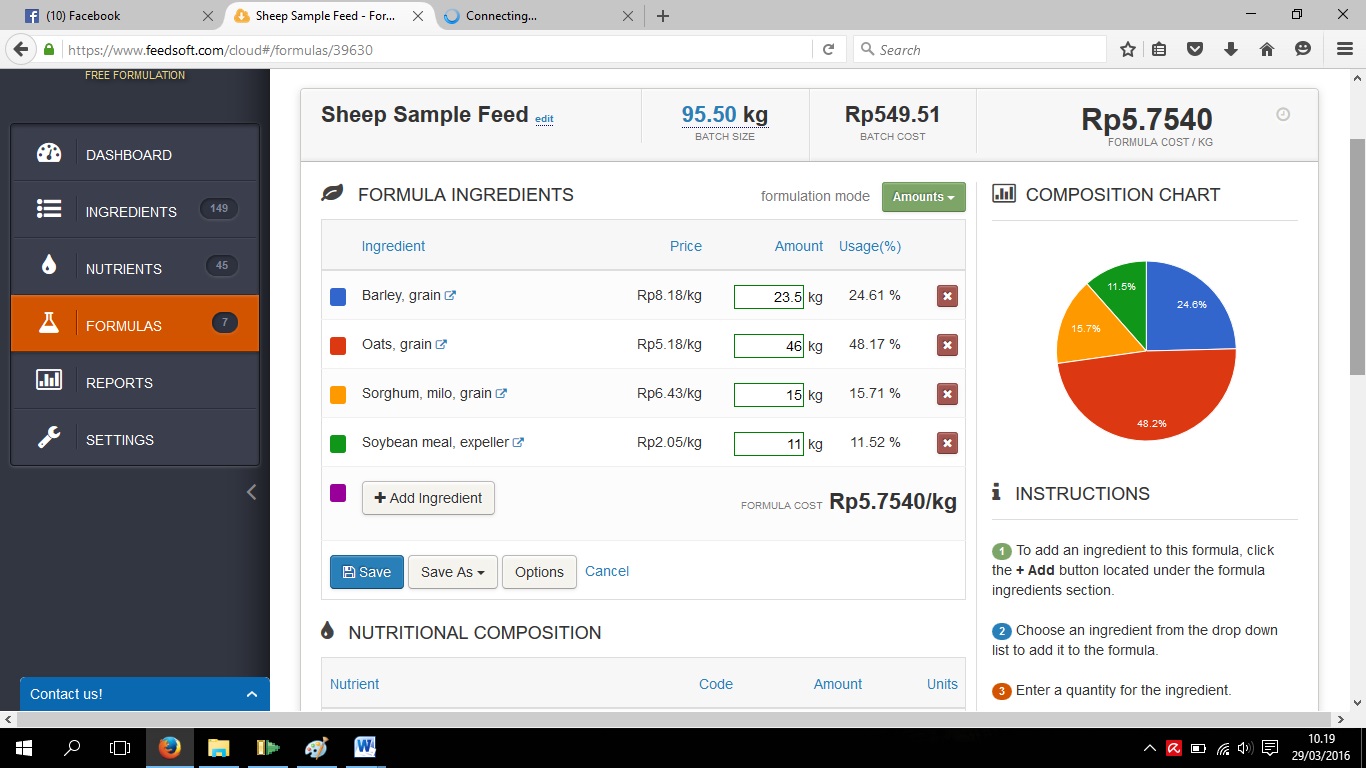Image resolution: width=1366 pixels, height=768 pixels.
Task: Click the Cancel link
Action: coord(607,571)
